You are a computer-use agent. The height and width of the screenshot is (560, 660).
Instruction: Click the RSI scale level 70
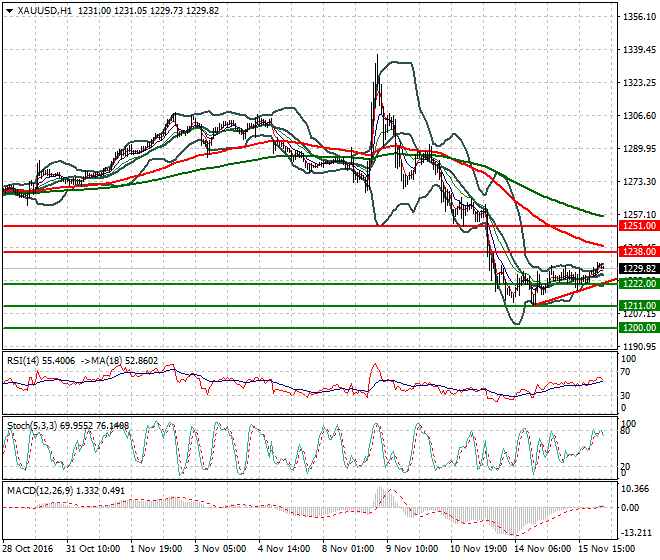tap(625, 372)
